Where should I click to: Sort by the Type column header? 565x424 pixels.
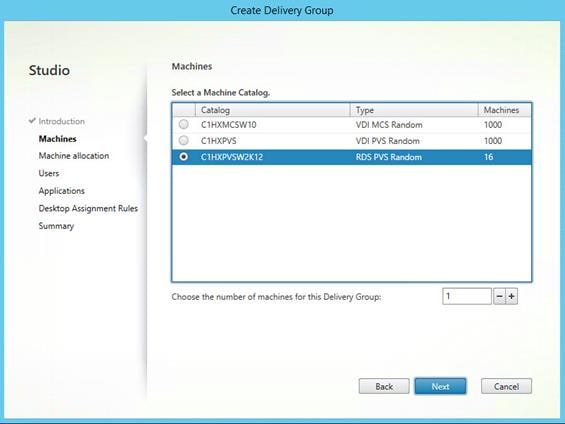(x=414, y=110)
